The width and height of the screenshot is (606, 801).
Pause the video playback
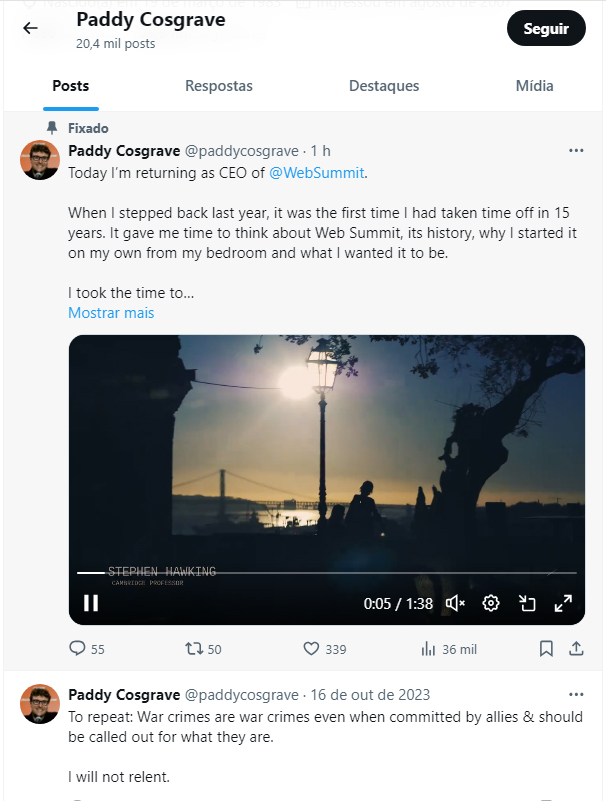point(91,603)
